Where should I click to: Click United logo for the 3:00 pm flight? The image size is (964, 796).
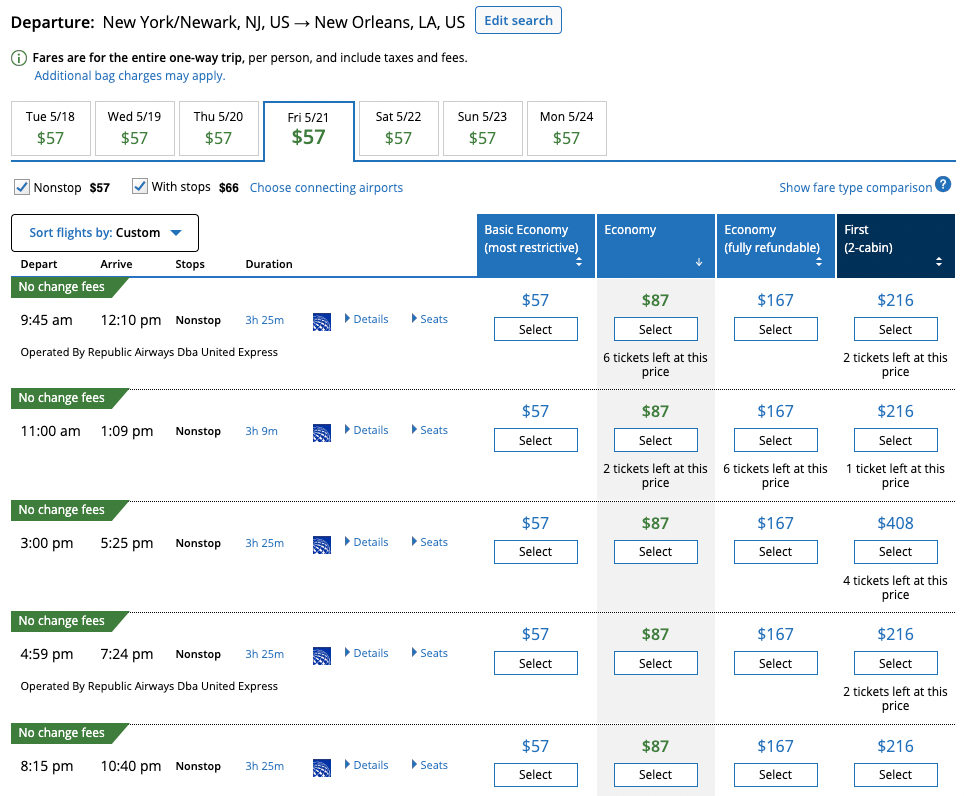click(321, 544)
